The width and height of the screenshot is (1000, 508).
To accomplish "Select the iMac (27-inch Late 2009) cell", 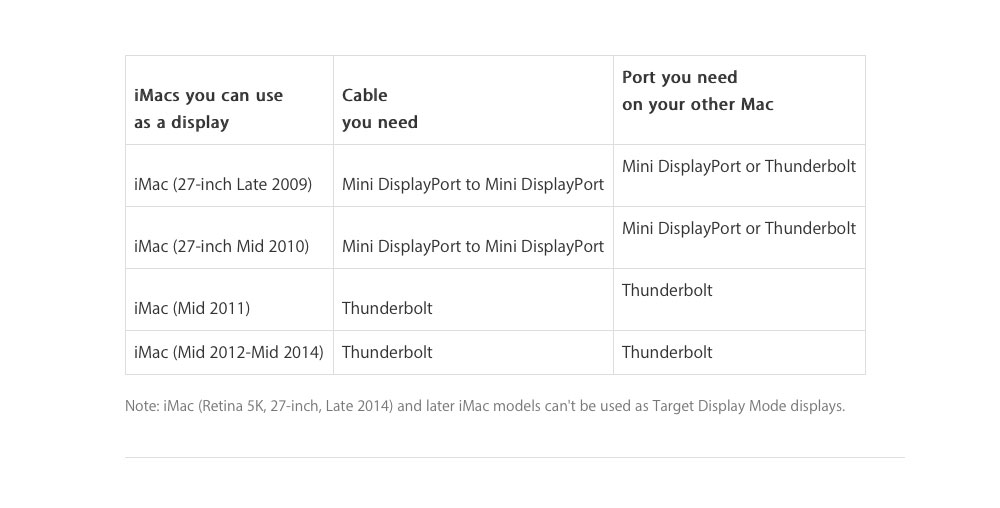I will (229, 175).
